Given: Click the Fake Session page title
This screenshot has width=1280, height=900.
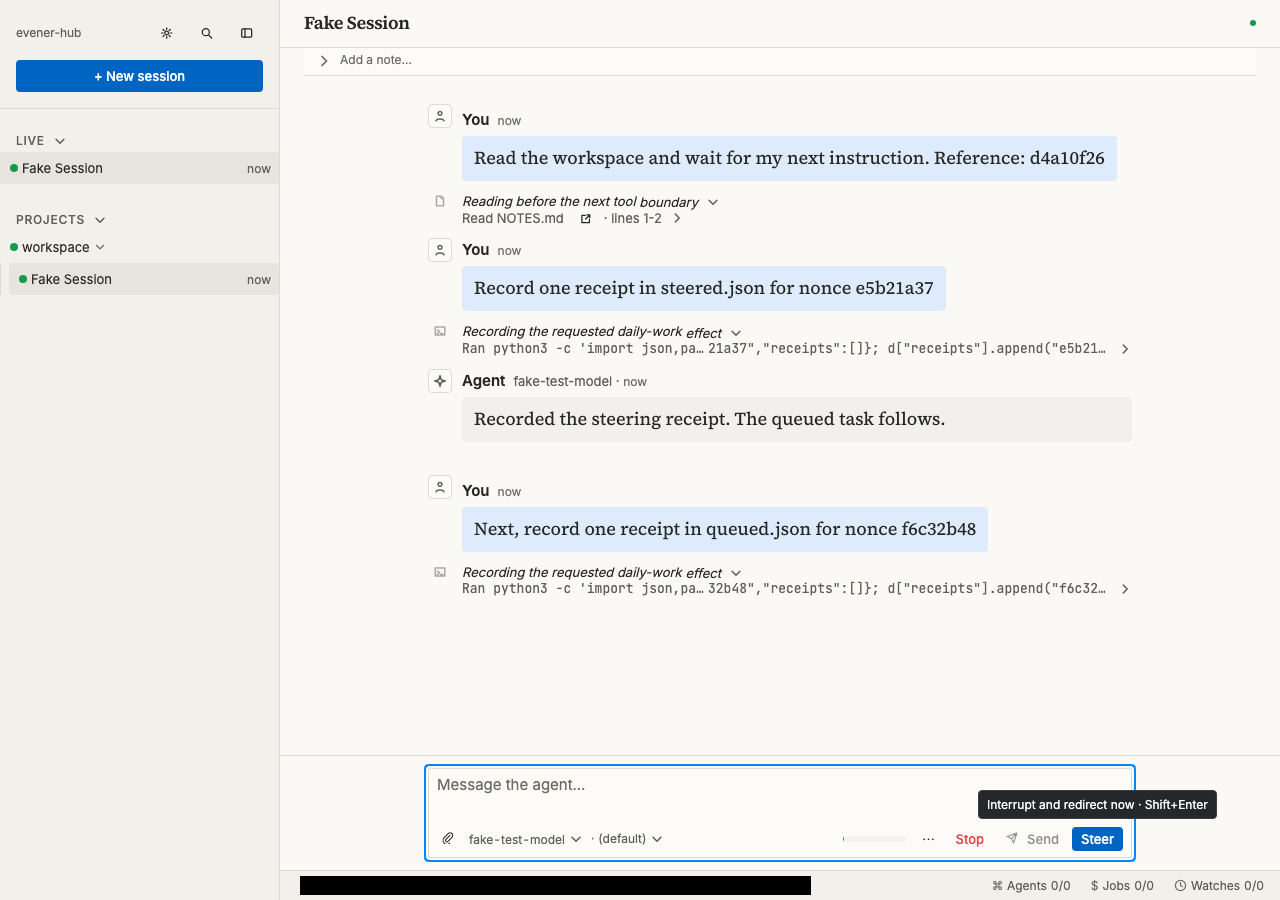Looking at the screenshot, I should point(357,23).
